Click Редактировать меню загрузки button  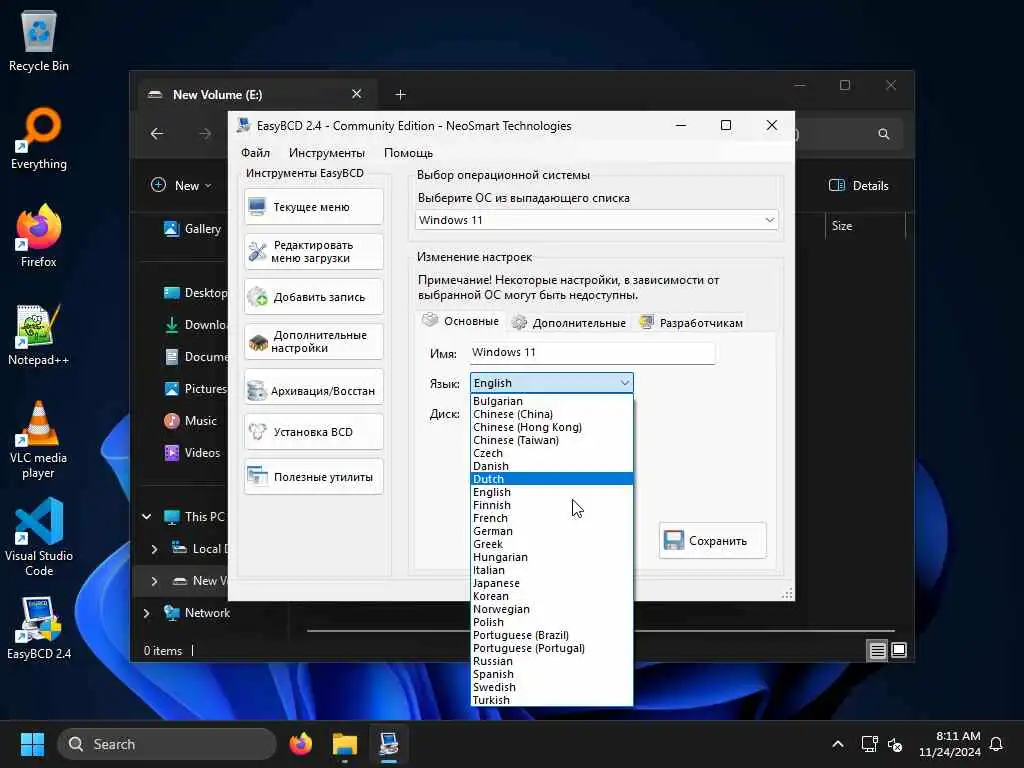point(313,251)
